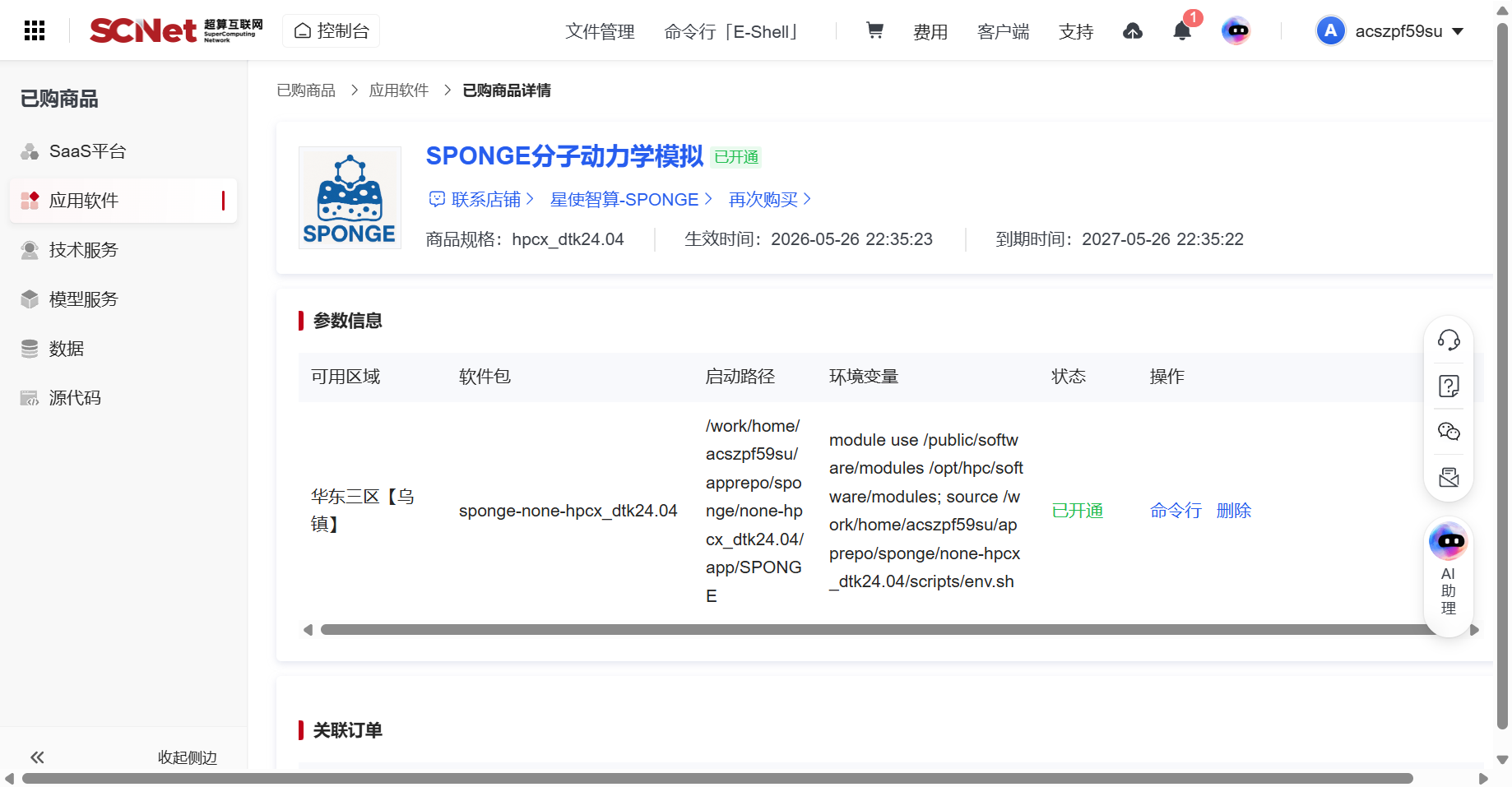1512x787 pixels.
Task: Click the 环境变量 column header
Action: [864, 377]
